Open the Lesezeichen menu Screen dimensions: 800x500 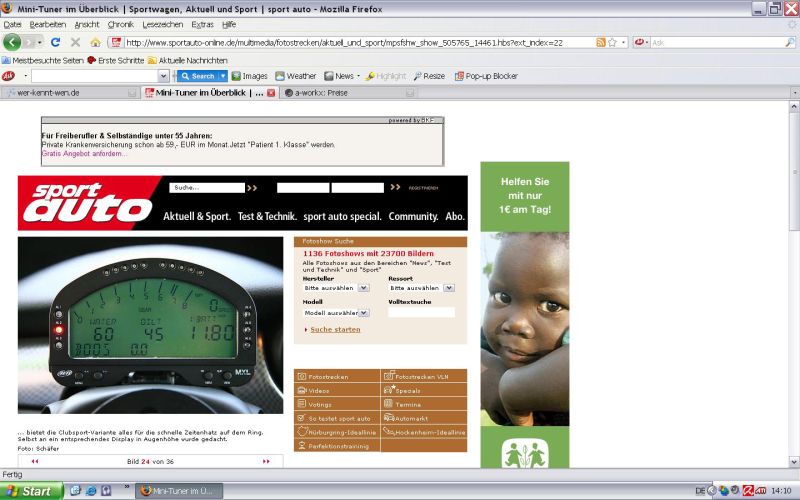click(x=162, y=24)
